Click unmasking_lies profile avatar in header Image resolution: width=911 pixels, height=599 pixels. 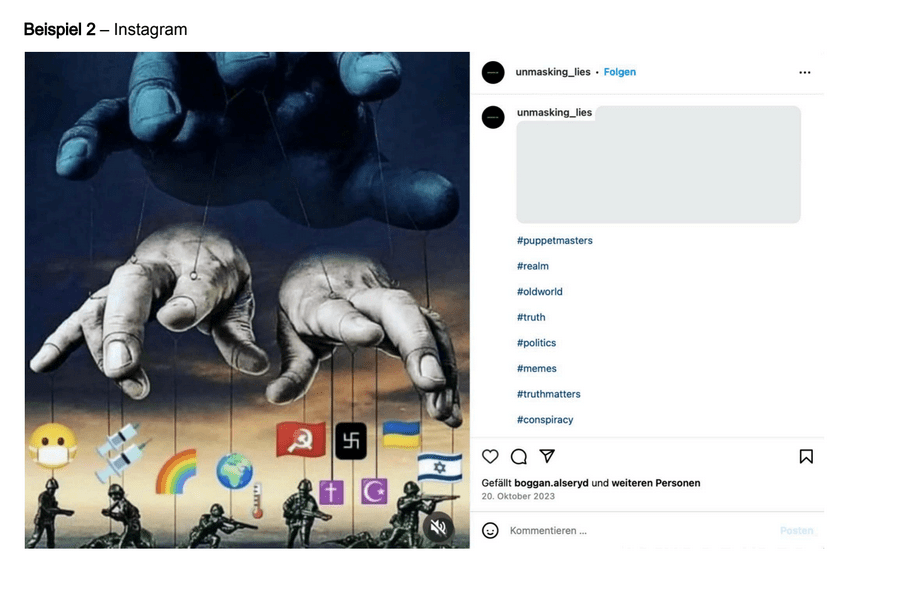(493, 73)
